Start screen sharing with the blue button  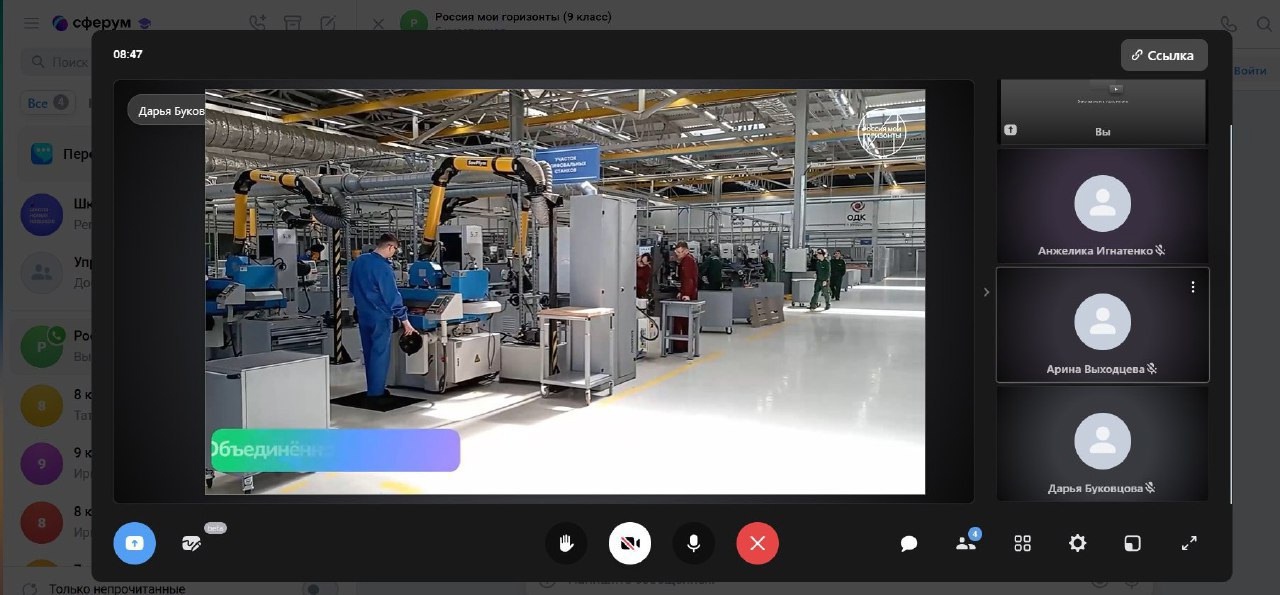pyautogui.click(x=134, y=543)
